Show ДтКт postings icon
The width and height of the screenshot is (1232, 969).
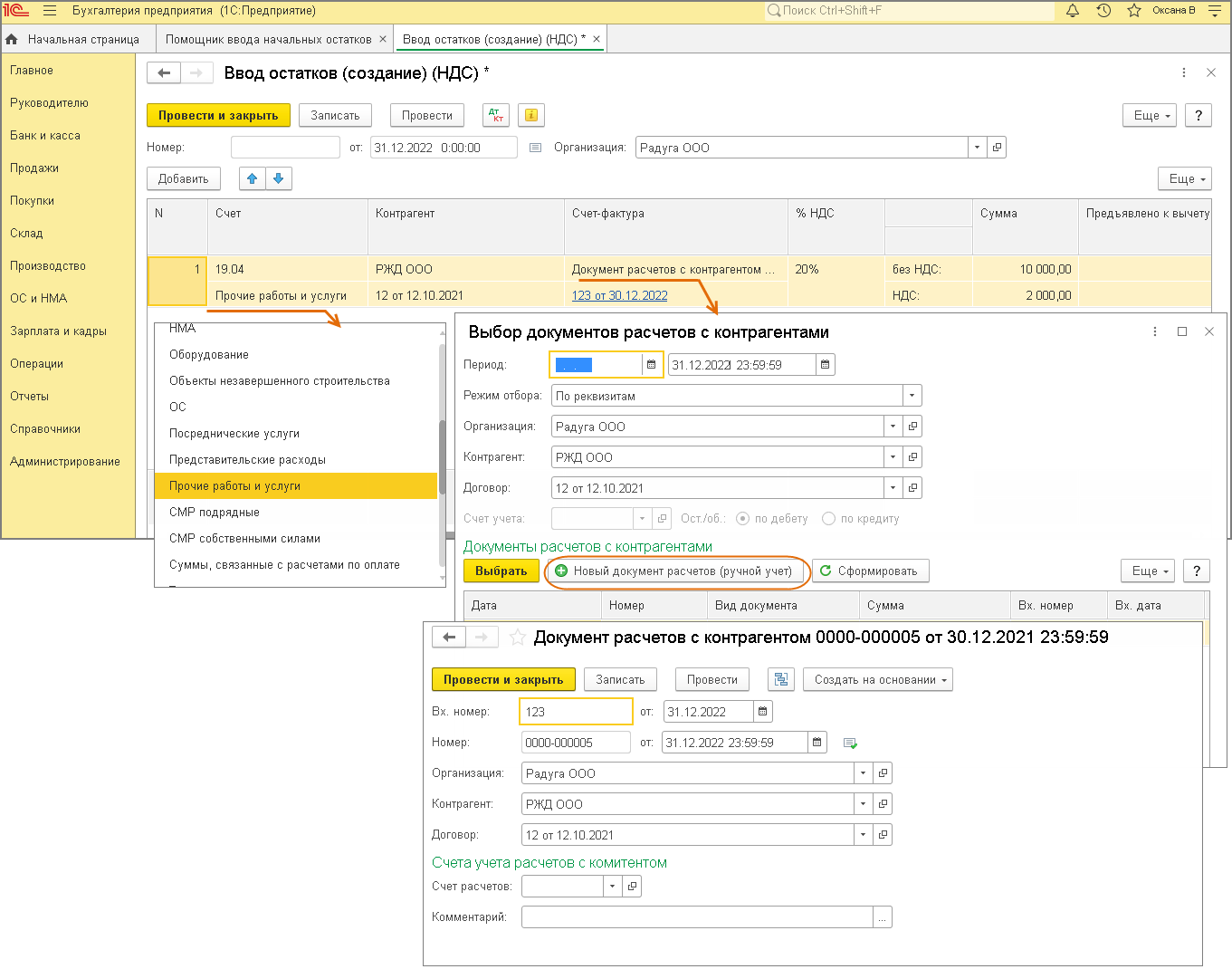coord(496,115)
